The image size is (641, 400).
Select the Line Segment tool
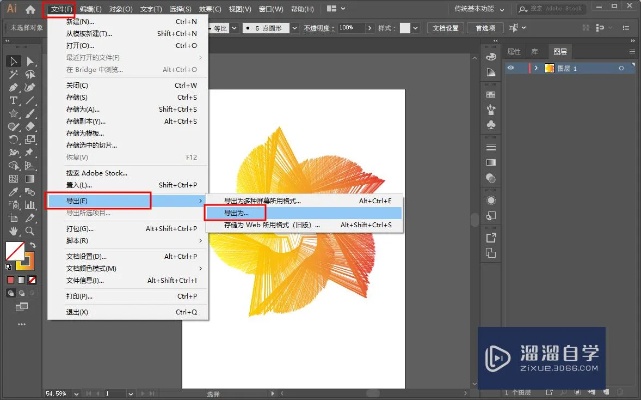click(30, 101)
